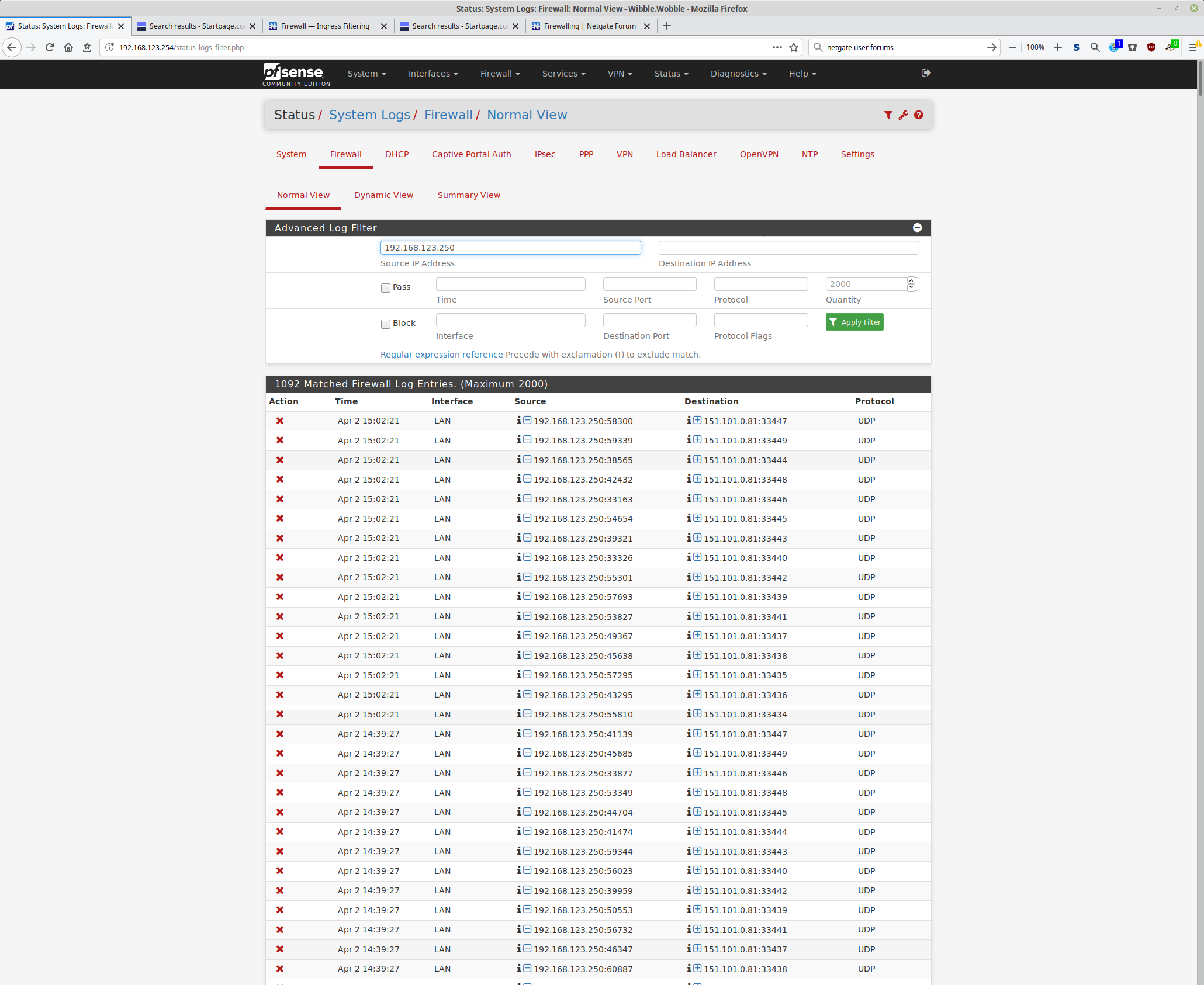Click the red help question mark icon

click(x=919, y=115)
